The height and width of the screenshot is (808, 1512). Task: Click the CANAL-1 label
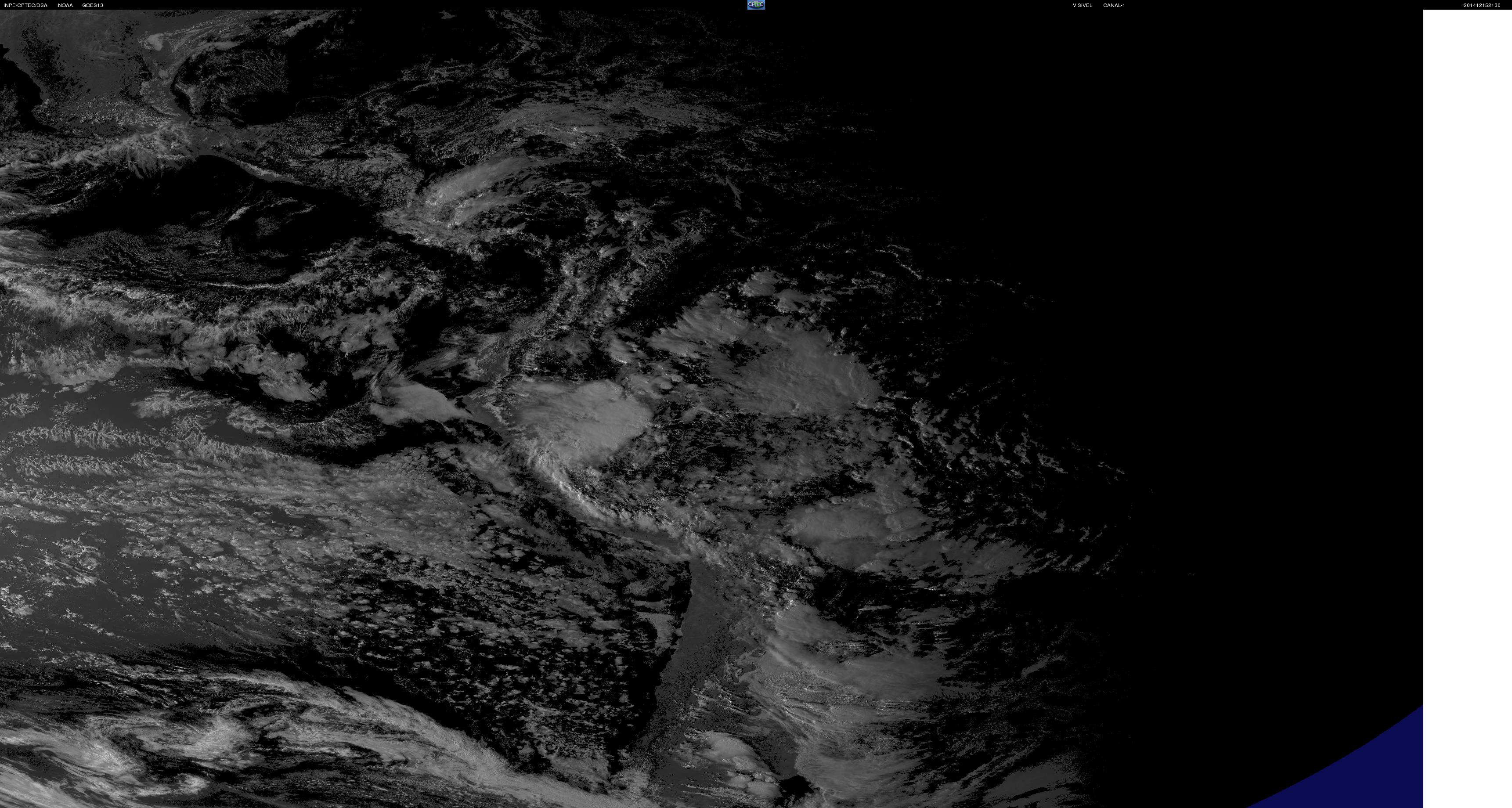tap(1113, 5)
